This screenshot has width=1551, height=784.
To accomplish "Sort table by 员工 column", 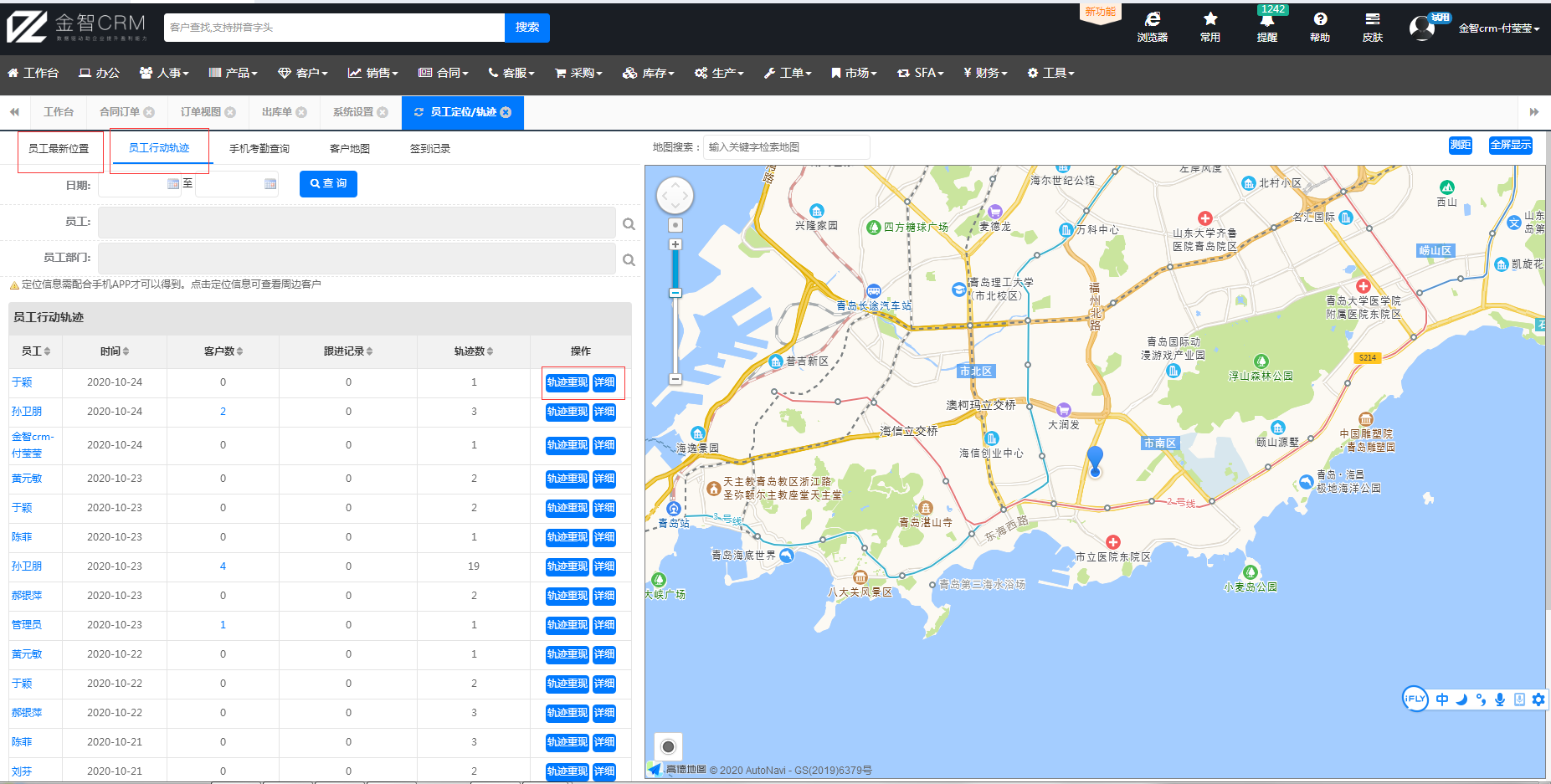I will point(36,351).
